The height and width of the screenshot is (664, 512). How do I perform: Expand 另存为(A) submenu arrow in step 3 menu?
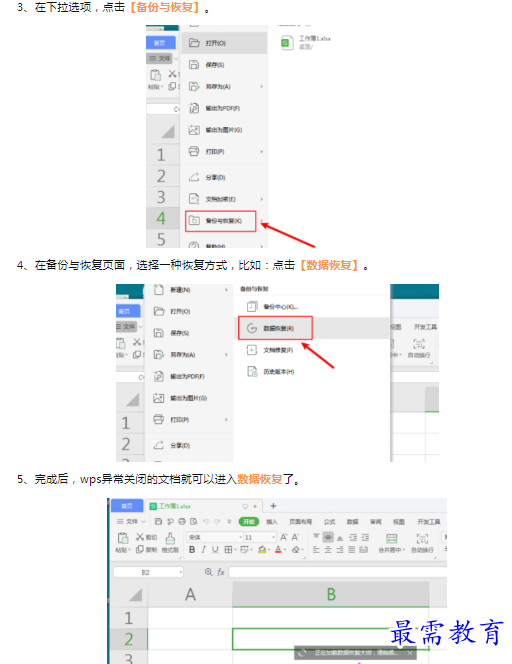coord(261,86)
